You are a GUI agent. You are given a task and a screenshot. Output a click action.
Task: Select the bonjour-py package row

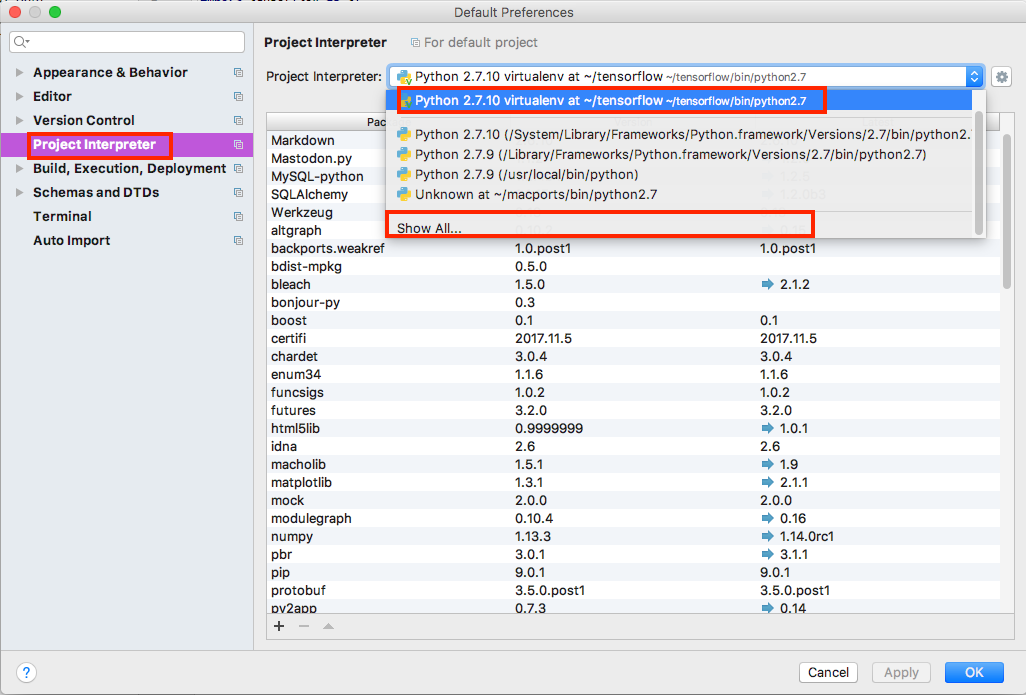pos(633,302)
